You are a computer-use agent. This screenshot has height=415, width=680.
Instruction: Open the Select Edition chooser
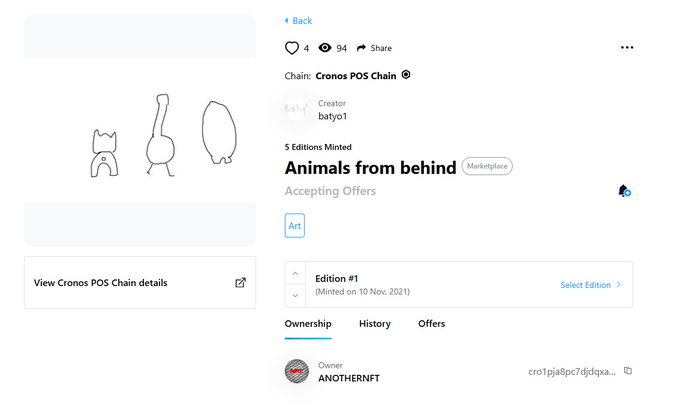click(x=591, y=285)
